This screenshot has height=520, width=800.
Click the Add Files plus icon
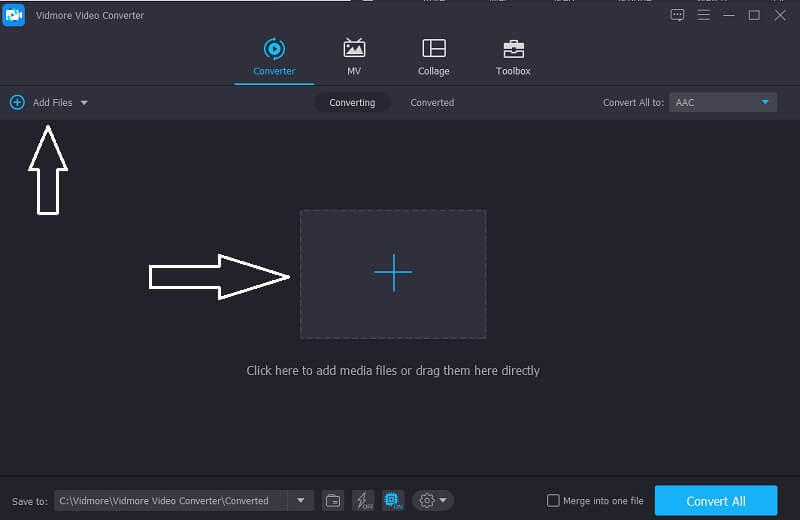[x=17, y=102]
